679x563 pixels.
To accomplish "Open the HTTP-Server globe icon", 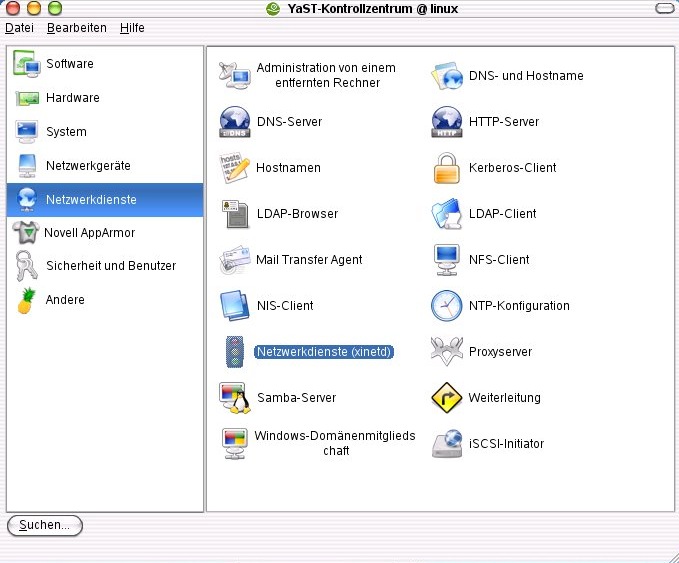I will pyautogui.click(x=447, y=122).
